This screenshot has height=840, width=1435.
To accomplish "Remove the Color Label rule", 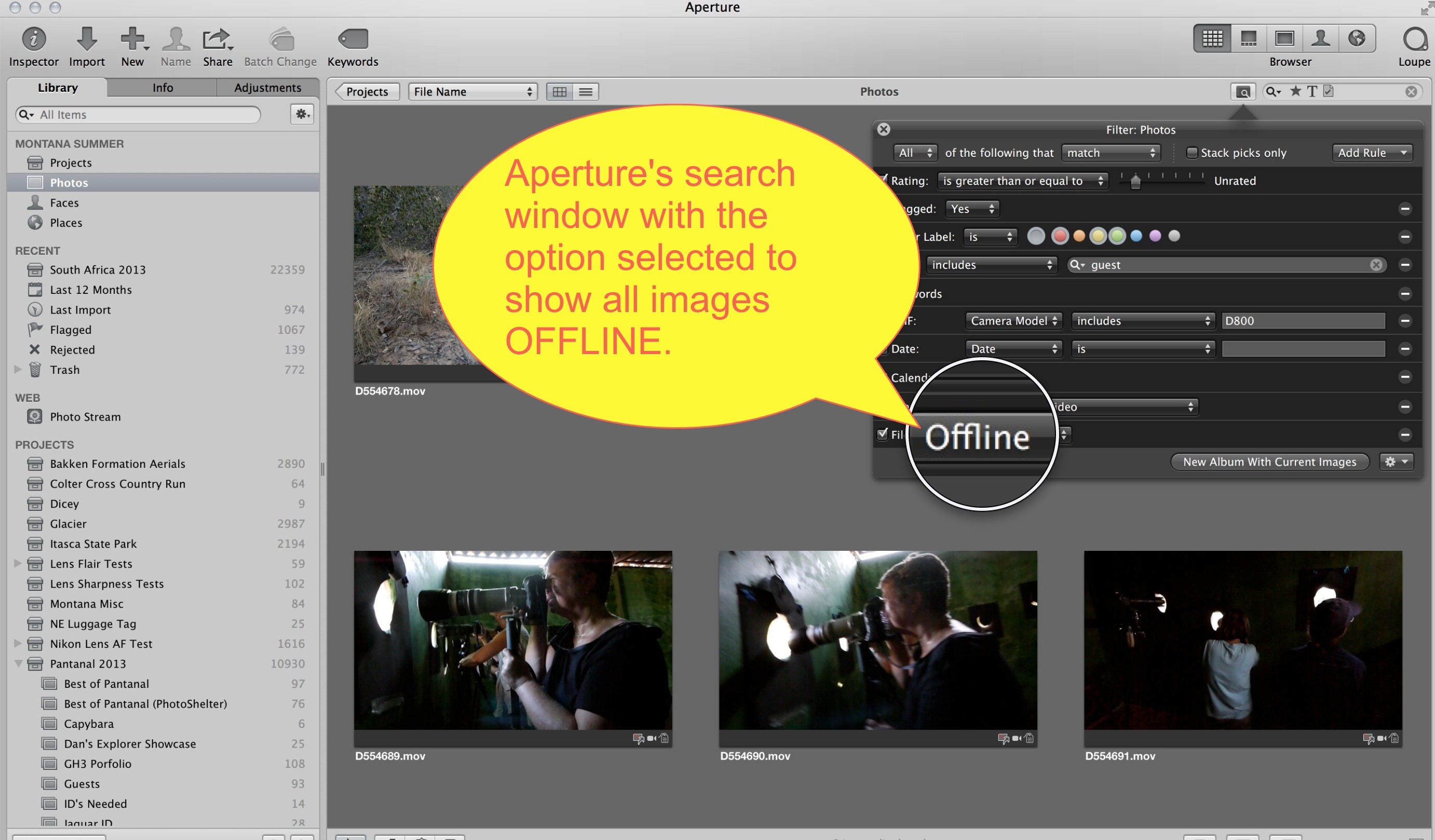I will (x=1405, y=237).
